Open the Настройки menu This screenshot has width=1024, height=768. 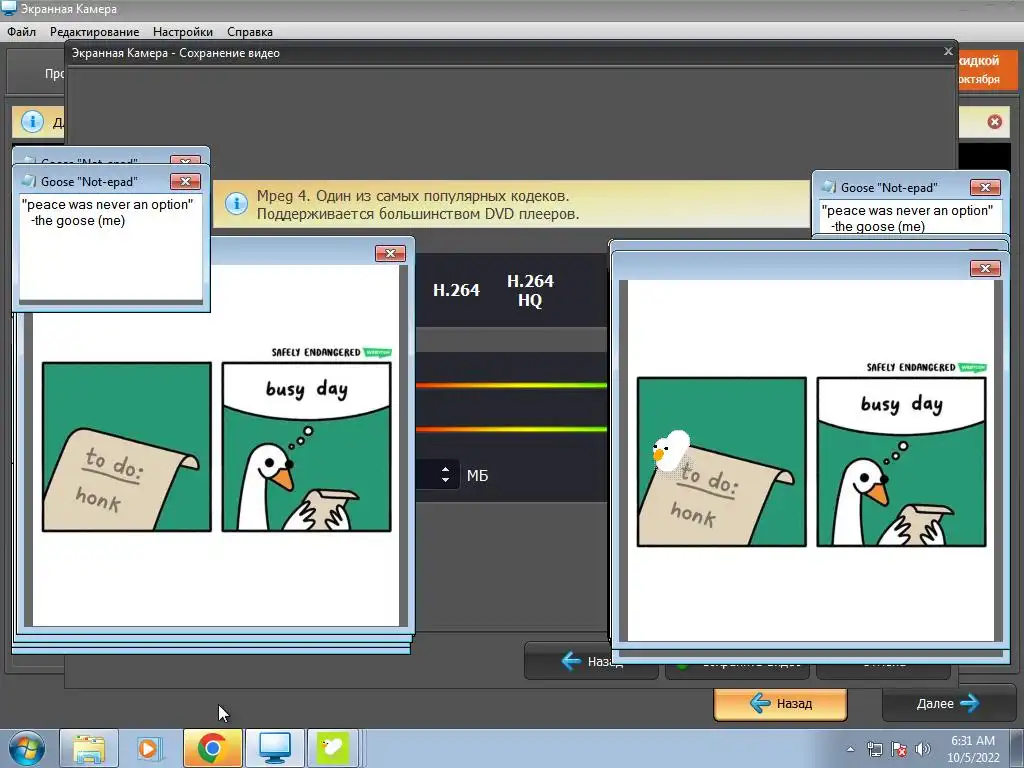(183, 31)
